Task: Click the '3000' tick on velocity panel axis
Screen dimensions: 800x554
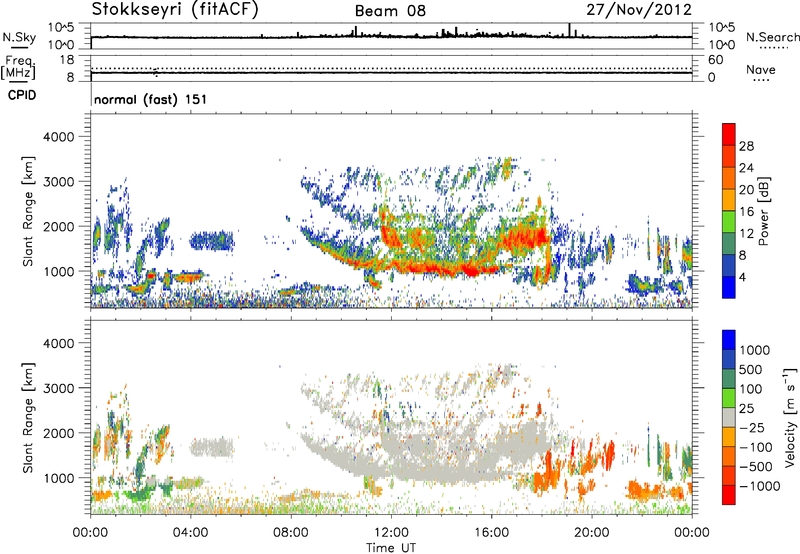Action: click(58, 388)
